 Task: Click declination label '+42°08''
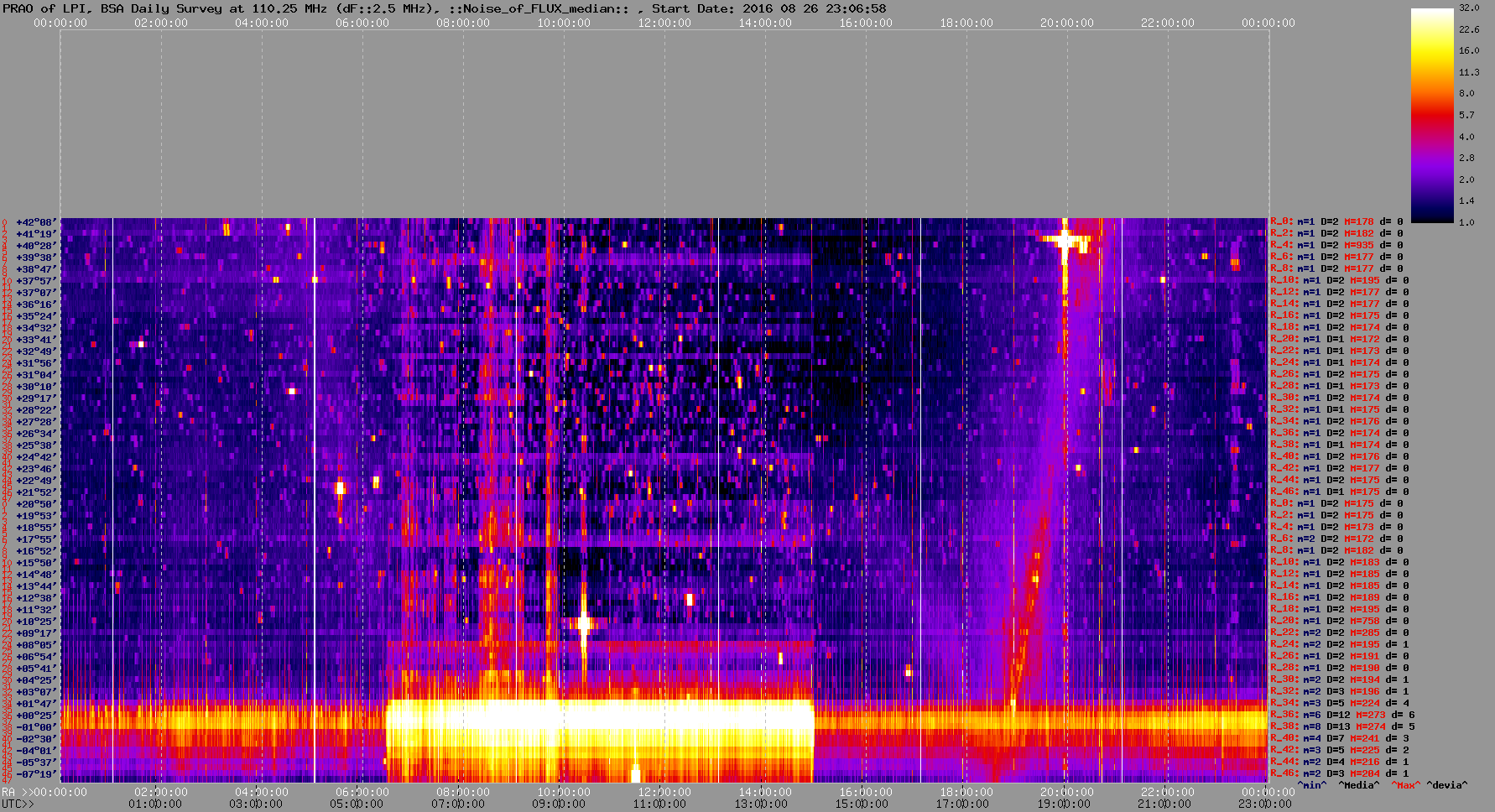[36, 222]
